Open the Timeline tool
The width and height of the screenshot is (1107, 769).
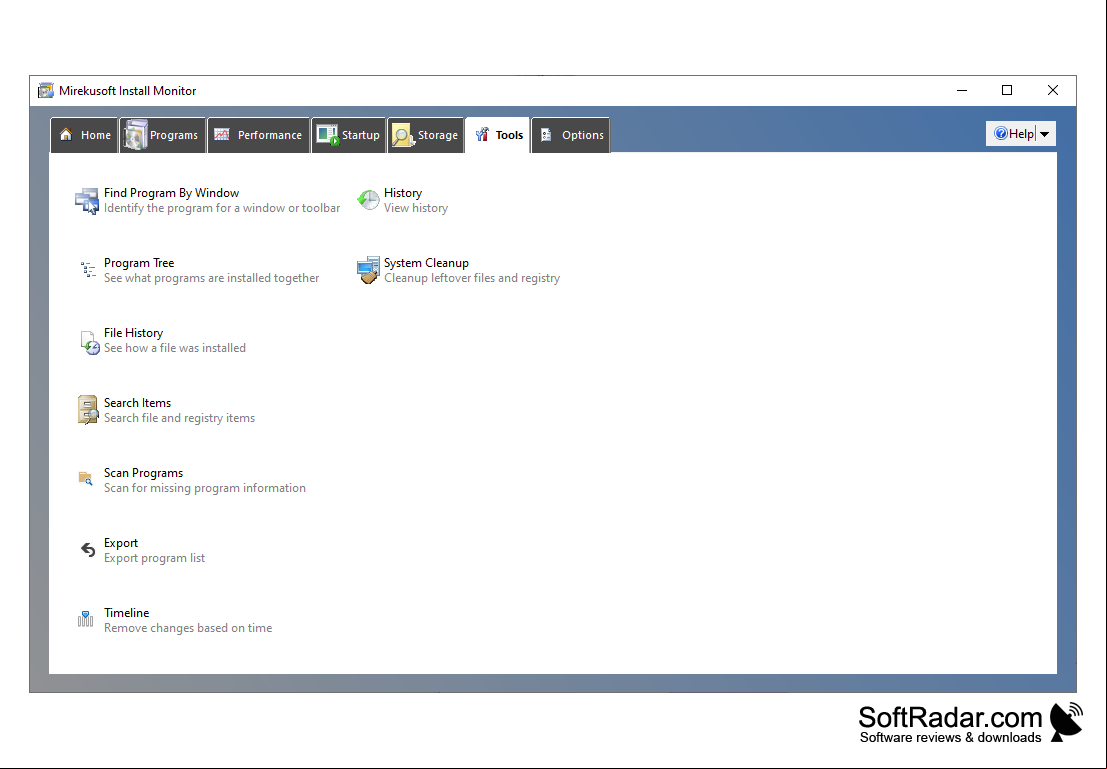click(126, 612)
